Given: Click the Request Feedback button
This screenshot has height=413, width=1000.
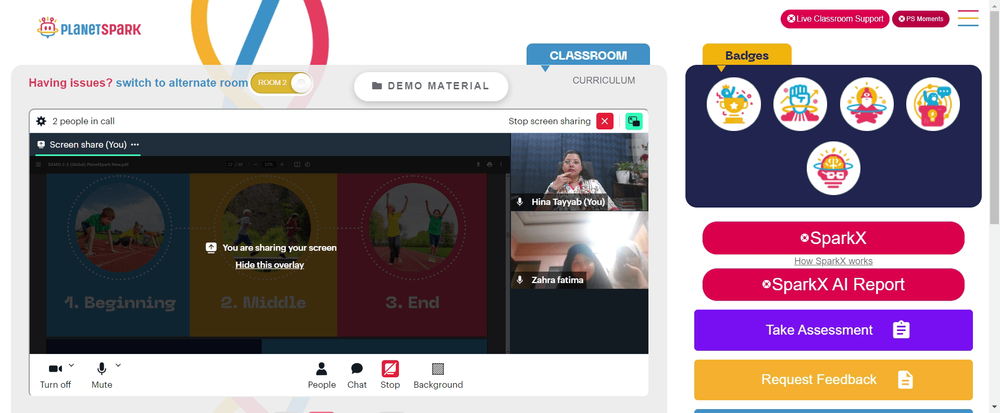Looking at the screenshot, I should pyautogui.click(x=834, y=380).
